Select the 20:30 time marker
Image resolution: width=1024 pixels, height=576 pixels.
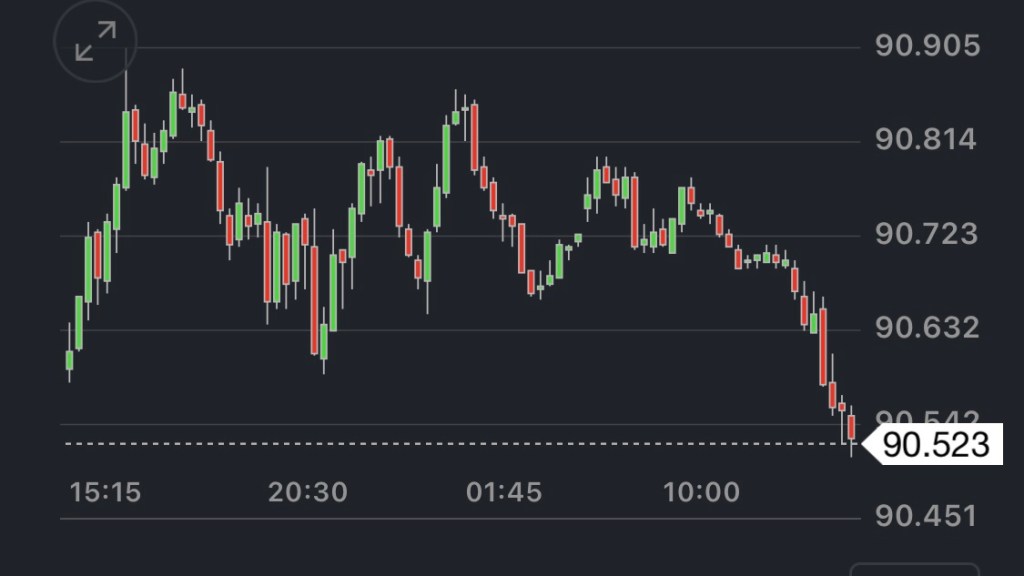point(307,492)
